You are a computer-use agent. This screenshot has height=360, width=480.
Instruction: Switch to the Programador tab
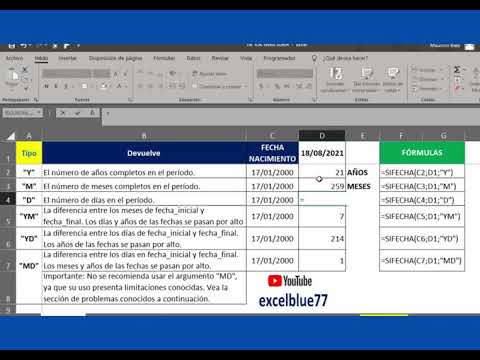279,58
